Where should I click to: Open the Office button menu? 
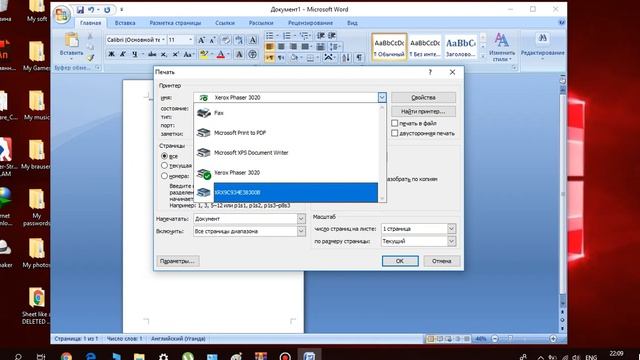click(62, 14)
